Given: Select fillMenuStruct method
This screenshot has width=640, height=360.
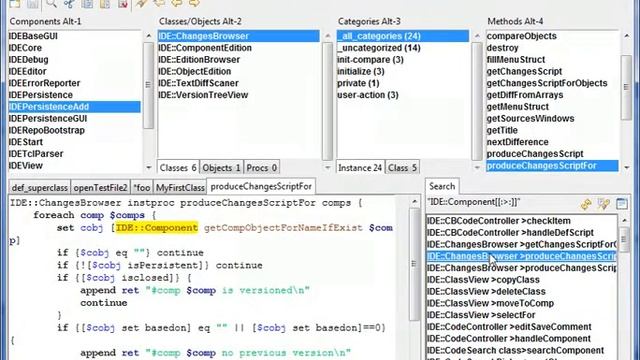Looking at the screenshot, I should 553,60.
